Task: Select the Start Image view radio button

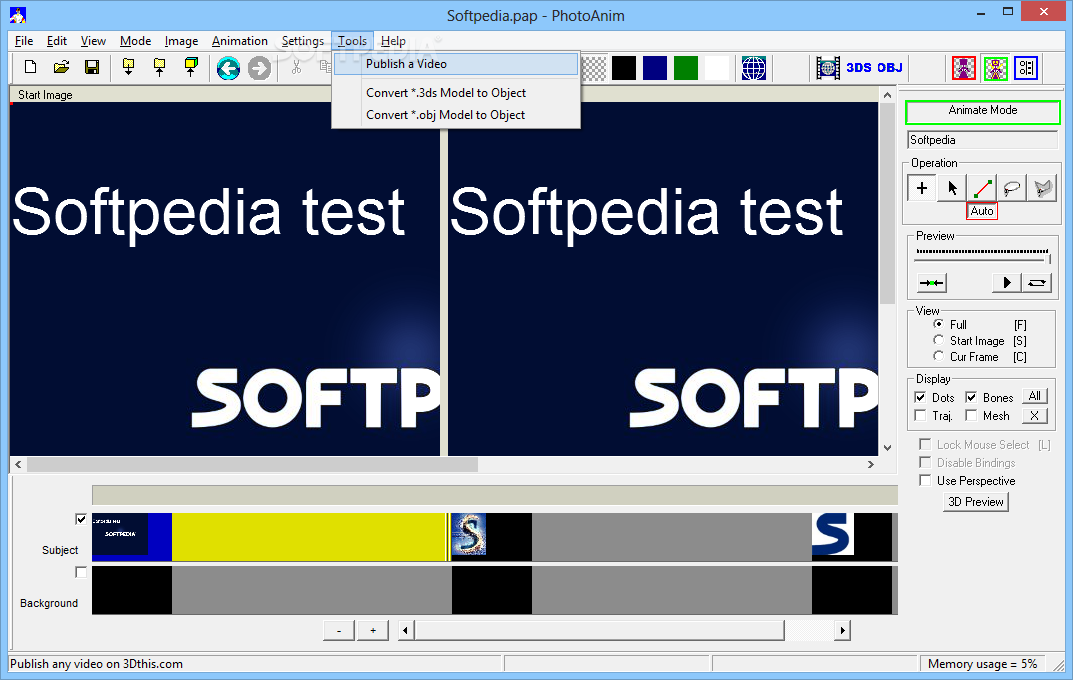Action: point(938,340)
